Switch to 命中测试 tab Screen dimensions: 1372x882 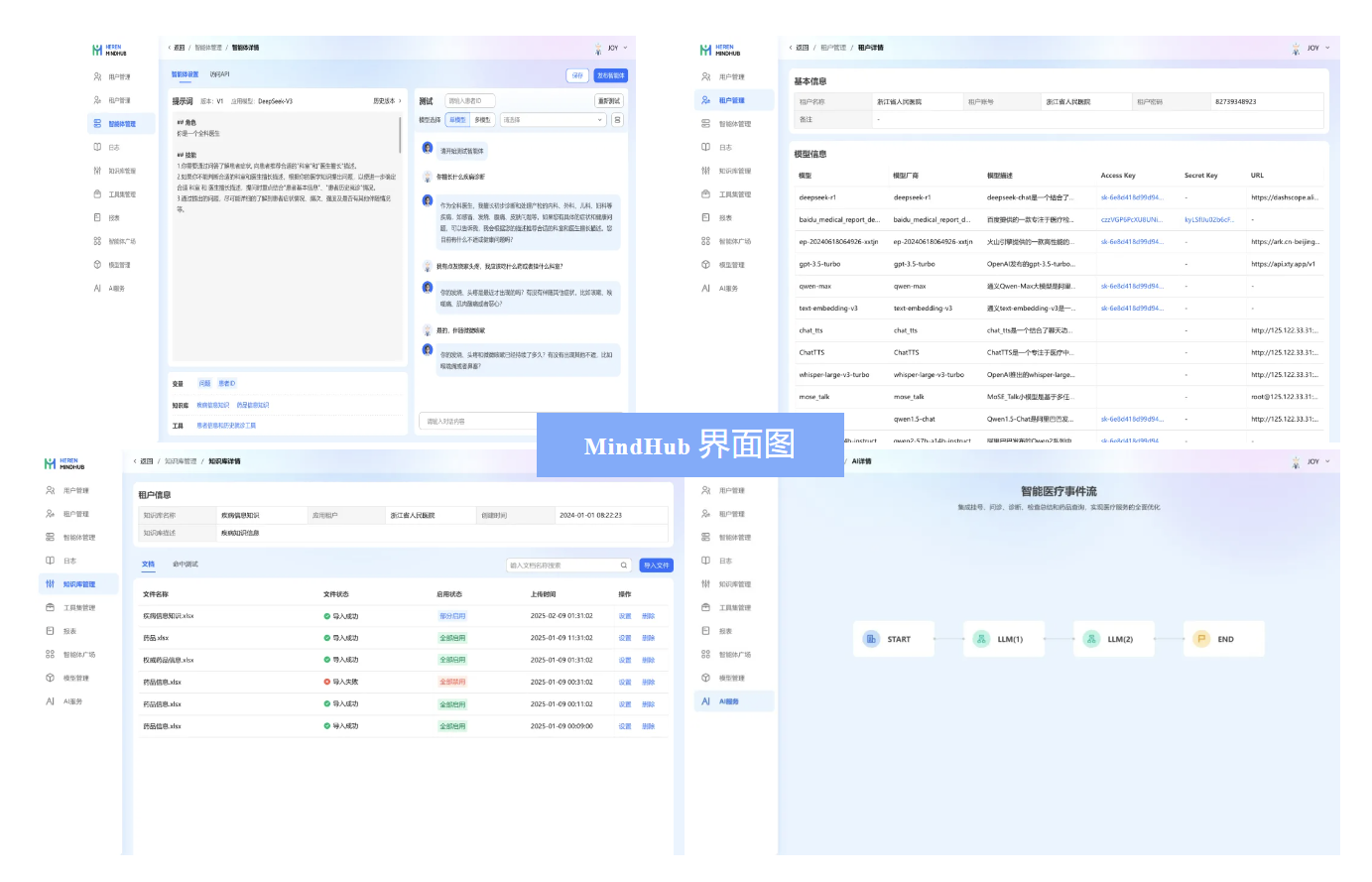(x=186, y=565)
